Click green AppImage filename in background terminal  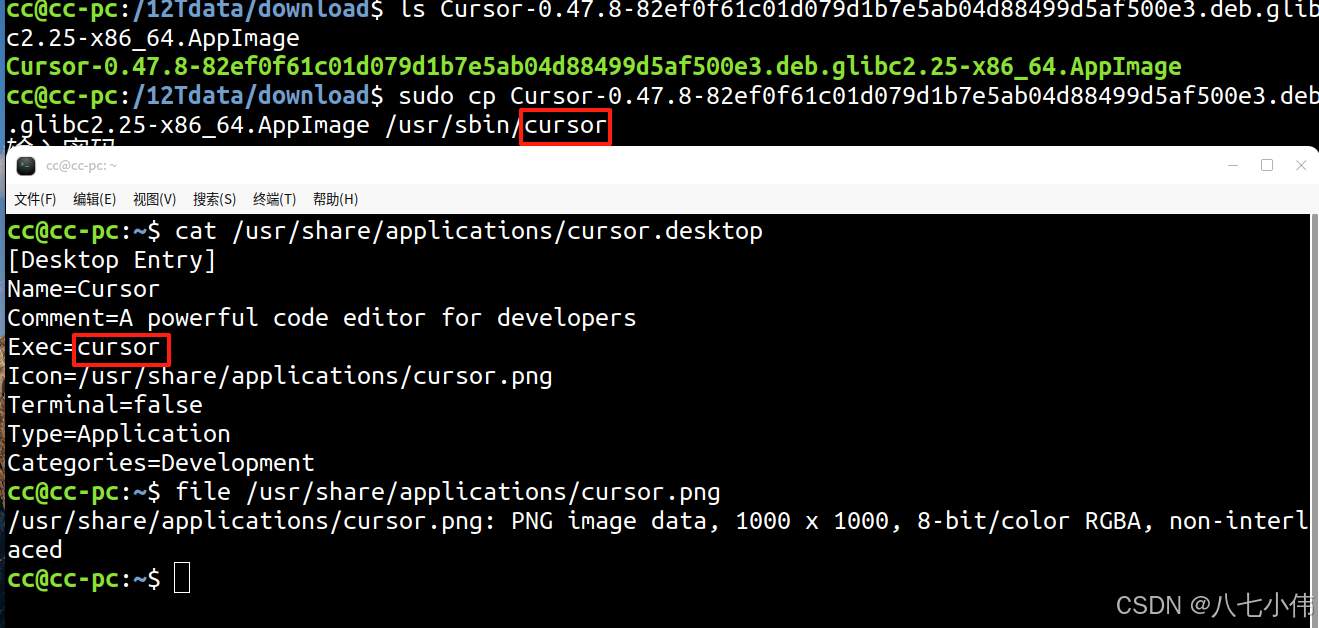tap(594, 67)
